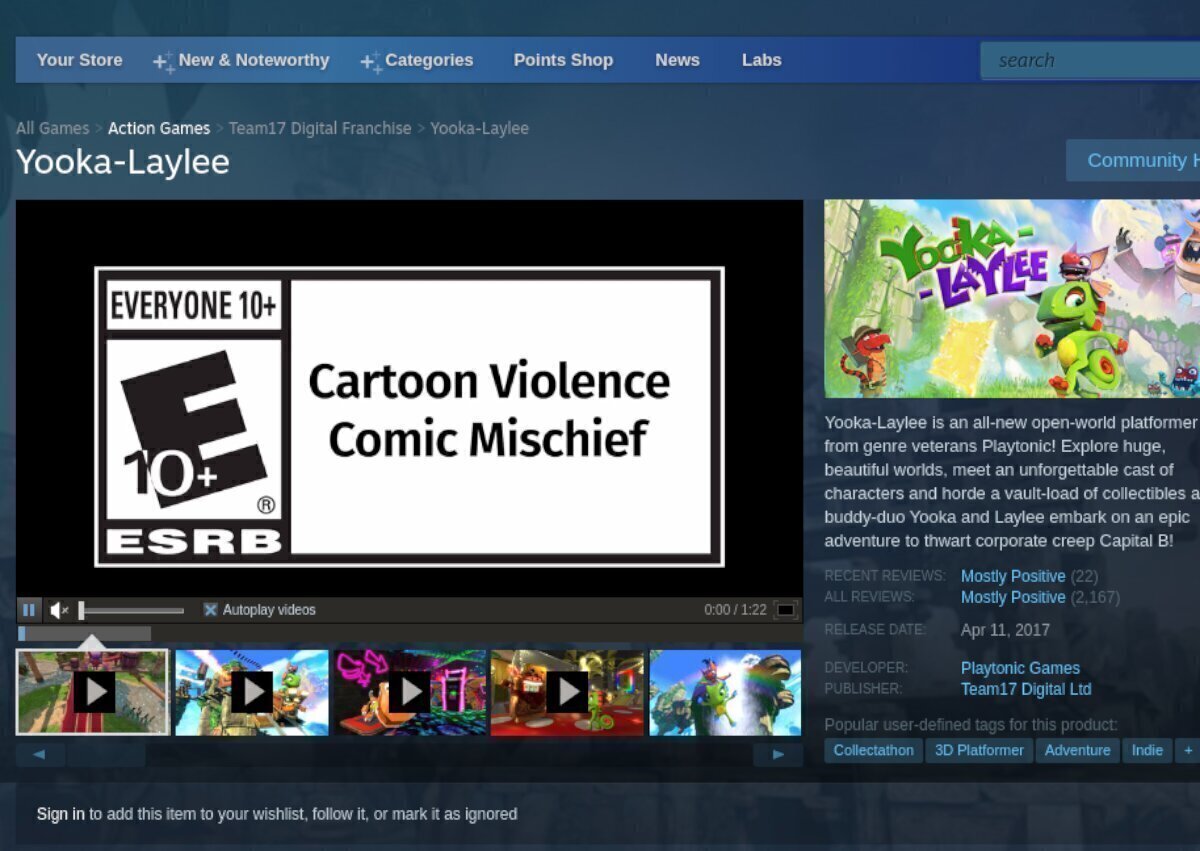Open the News tab
The width and height of the screenshot is (1200, 851).
click(677, 60)
